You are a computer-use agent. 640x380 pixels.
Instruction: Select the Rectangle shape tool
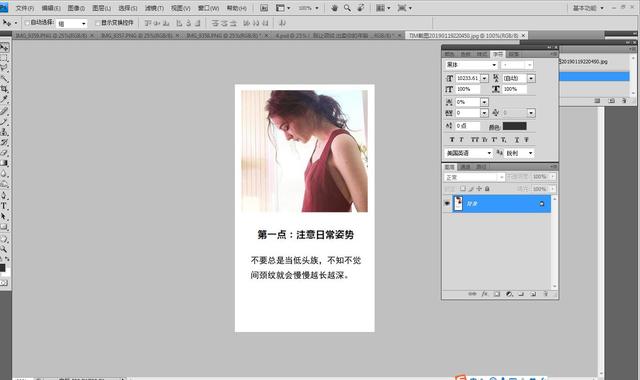click(4, 227)
